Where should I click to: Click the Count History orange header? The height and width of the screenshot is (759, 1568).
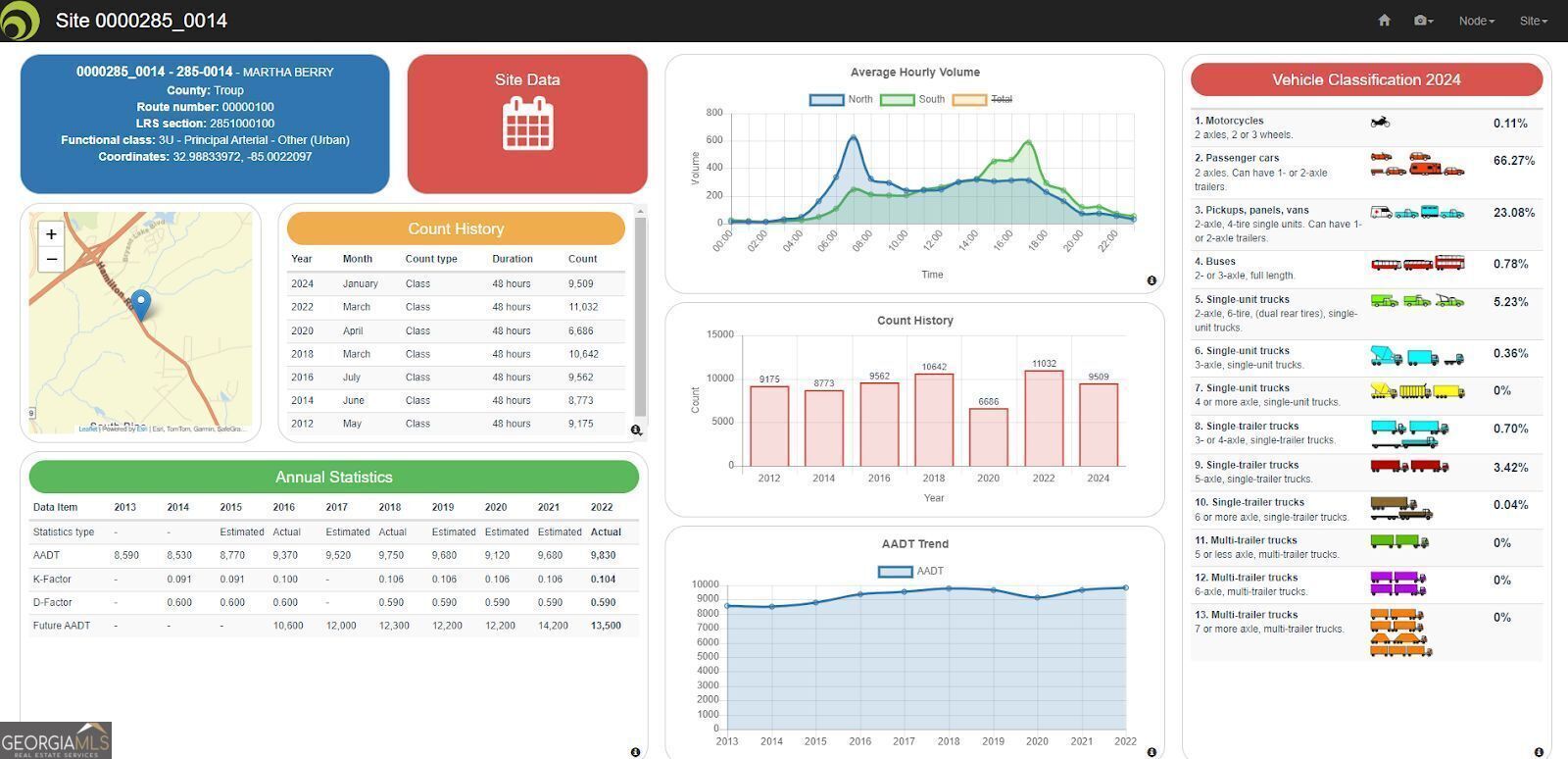456,228
